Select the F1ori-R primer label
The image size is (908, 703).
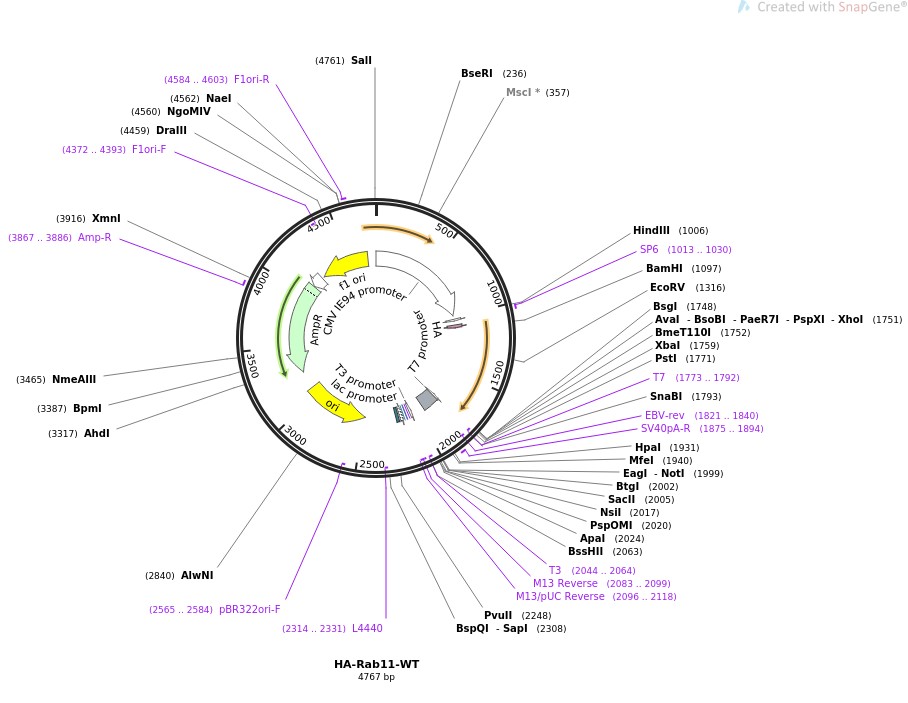tap(251, 79)
